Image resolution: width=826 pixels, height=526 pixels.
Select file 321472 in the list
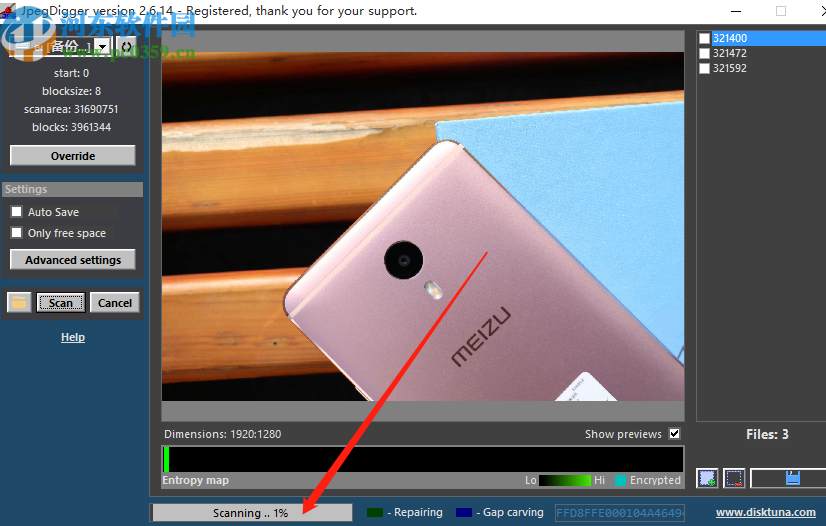pyautogui.click(x=730, y=53)
